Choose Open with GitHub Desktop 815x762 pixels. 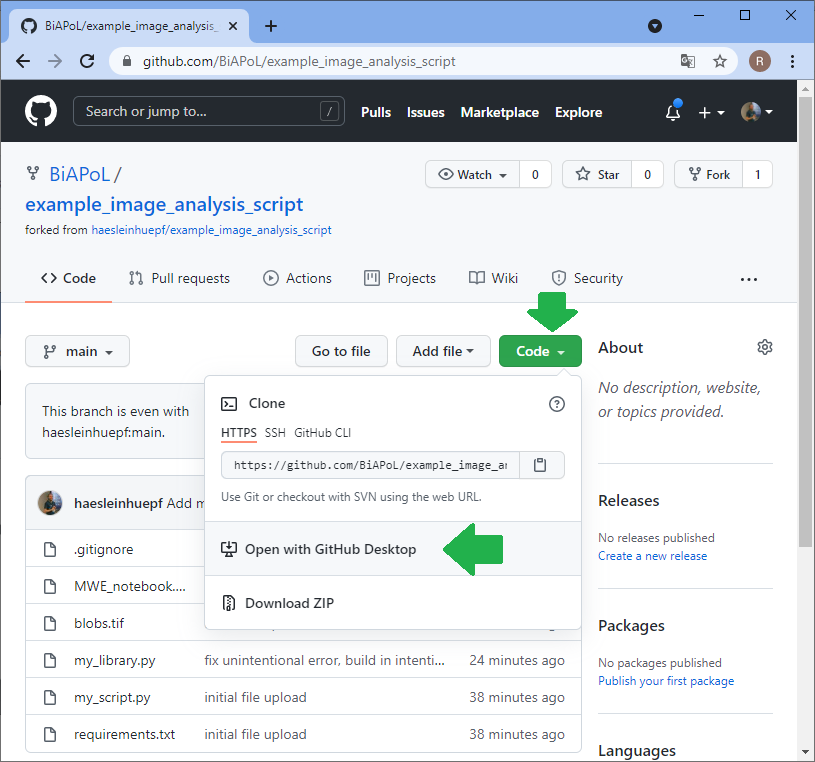(x=330, y=549)
